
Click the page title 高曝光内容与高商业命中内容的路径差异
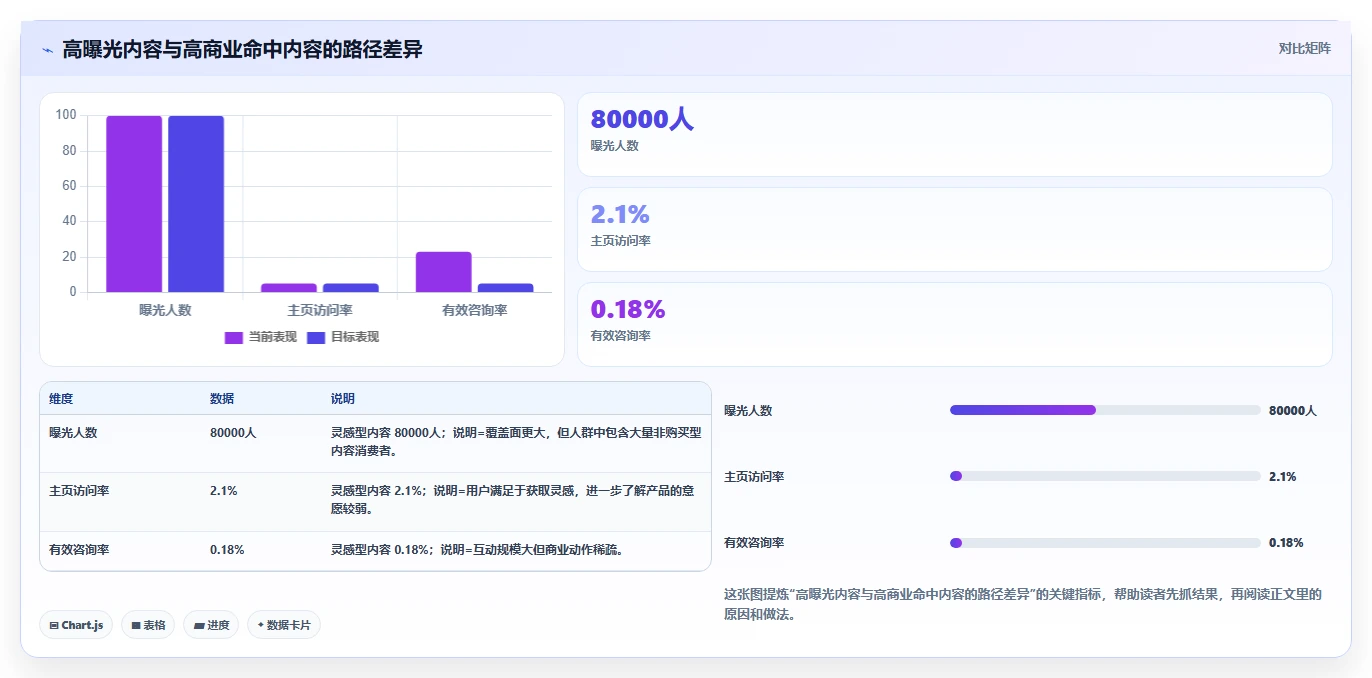[x=243, y=49]
